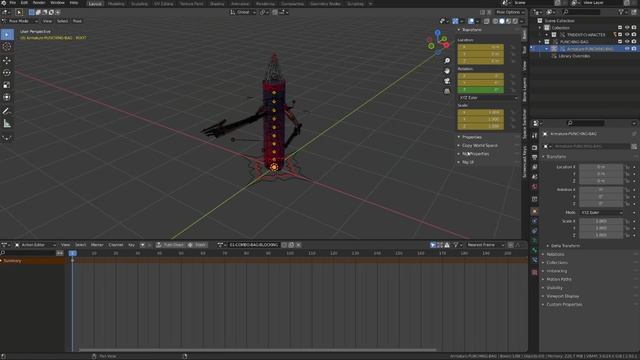Select the Scale tool
This screenshot has width=640, height=360.
point(7,85)
